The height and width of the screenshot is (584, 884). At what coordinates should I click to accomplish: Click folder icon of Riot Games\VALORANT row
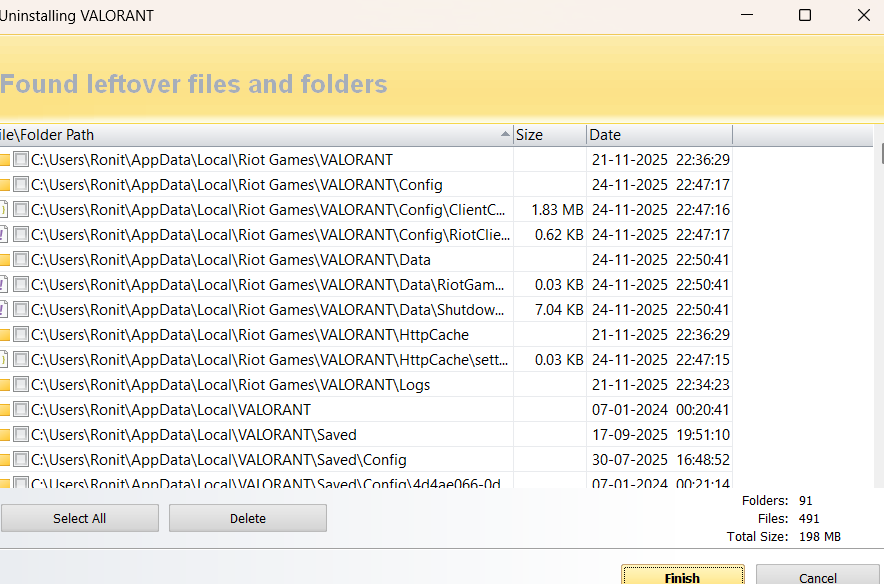pos(5,160)
